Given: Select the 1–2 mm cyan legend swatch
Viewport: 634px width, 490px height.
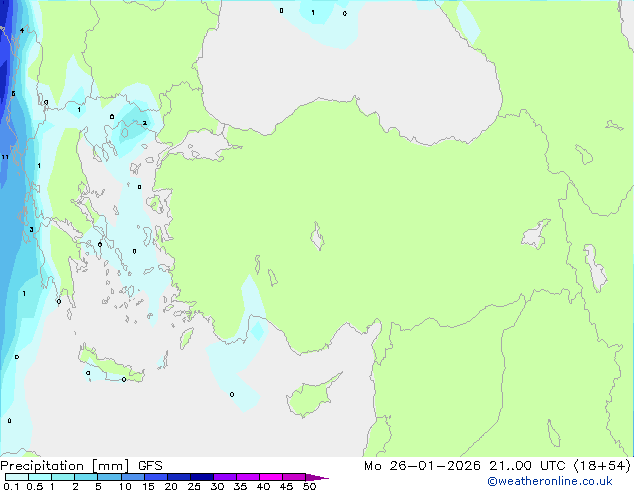Looking at the screenshot, I should 63,477.
